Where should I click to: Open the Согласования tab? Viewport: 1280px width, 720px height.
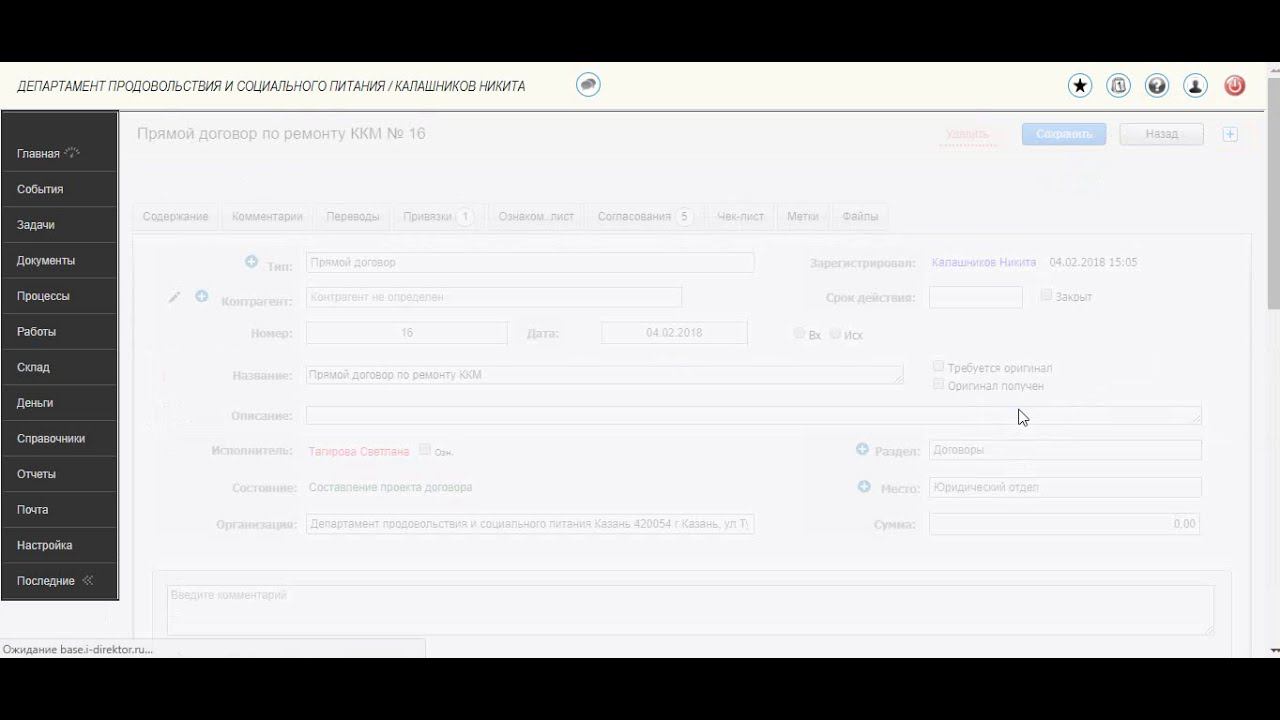pyautogui.click(x=645, y=216)
